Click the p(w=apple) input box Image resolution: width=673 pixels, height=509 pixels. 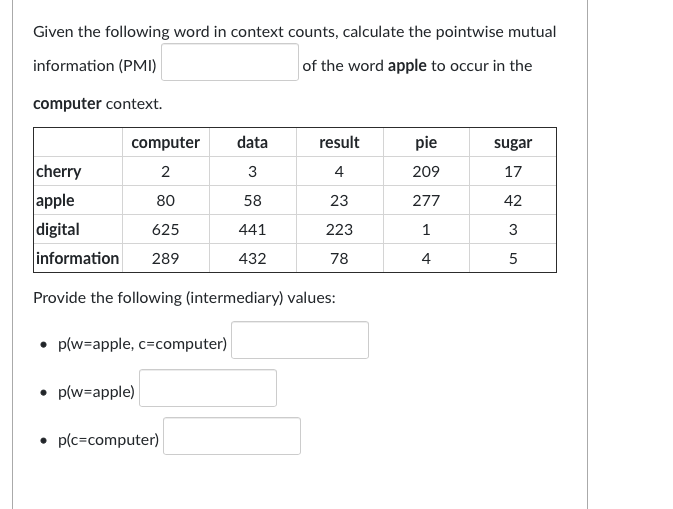click(208, 388)
